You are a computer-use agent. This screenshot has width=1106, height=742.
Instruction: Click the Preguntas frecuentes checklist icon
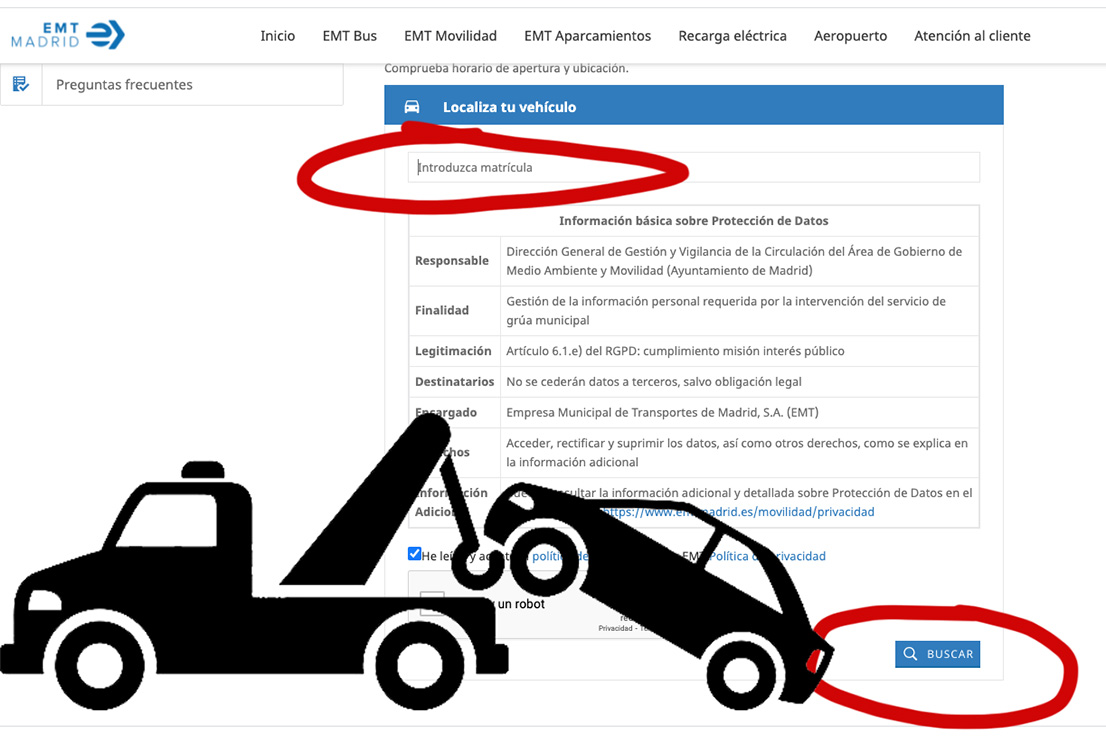[21, 85]
